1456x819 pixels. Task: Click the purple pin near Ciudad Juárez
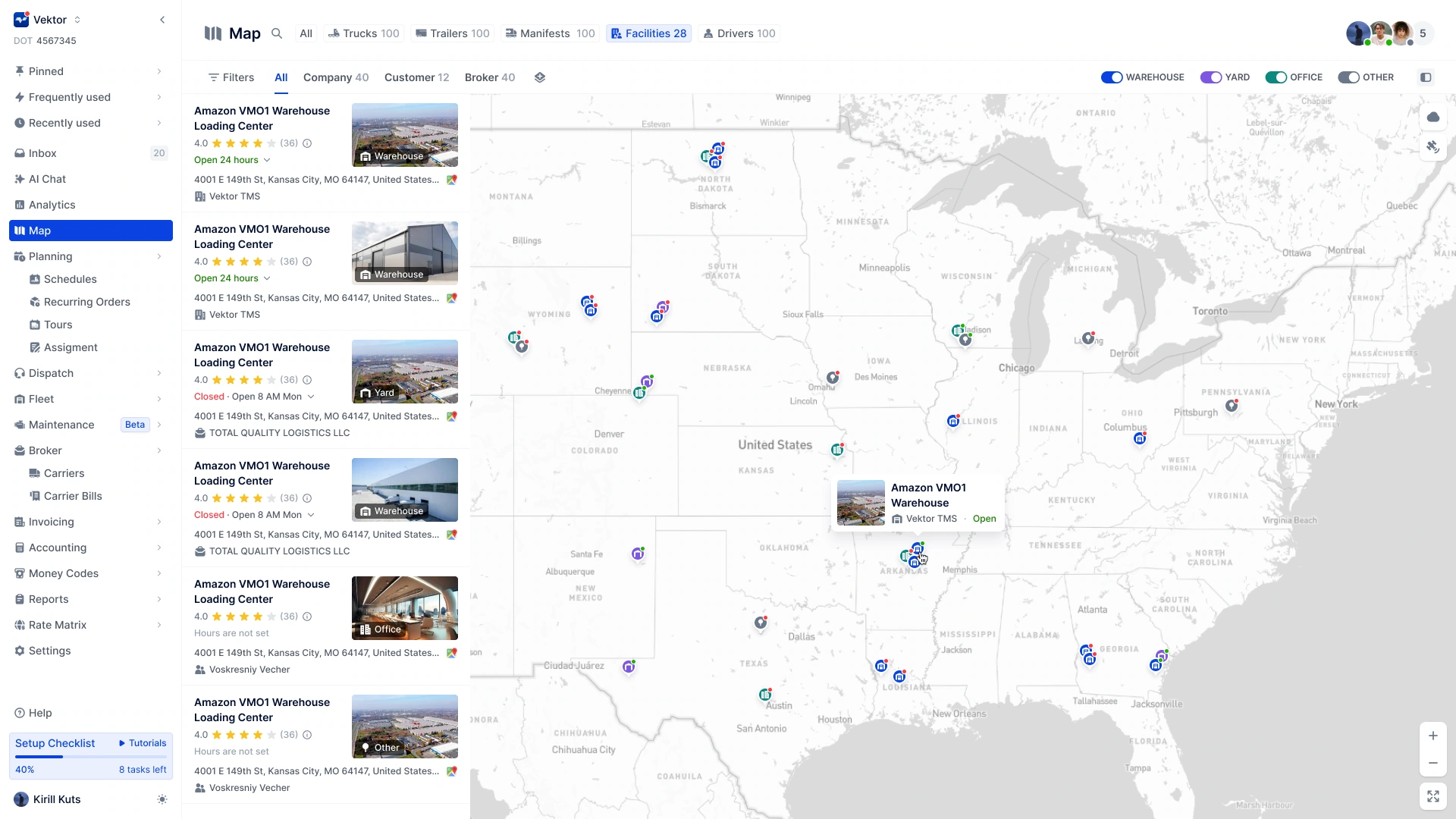[629, 667]
